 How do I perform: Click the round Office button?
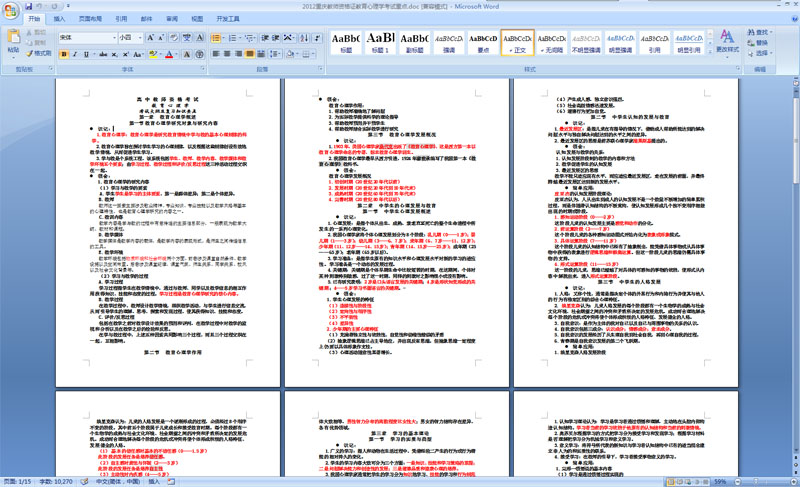pyautogui.click(x=10, y=11)
